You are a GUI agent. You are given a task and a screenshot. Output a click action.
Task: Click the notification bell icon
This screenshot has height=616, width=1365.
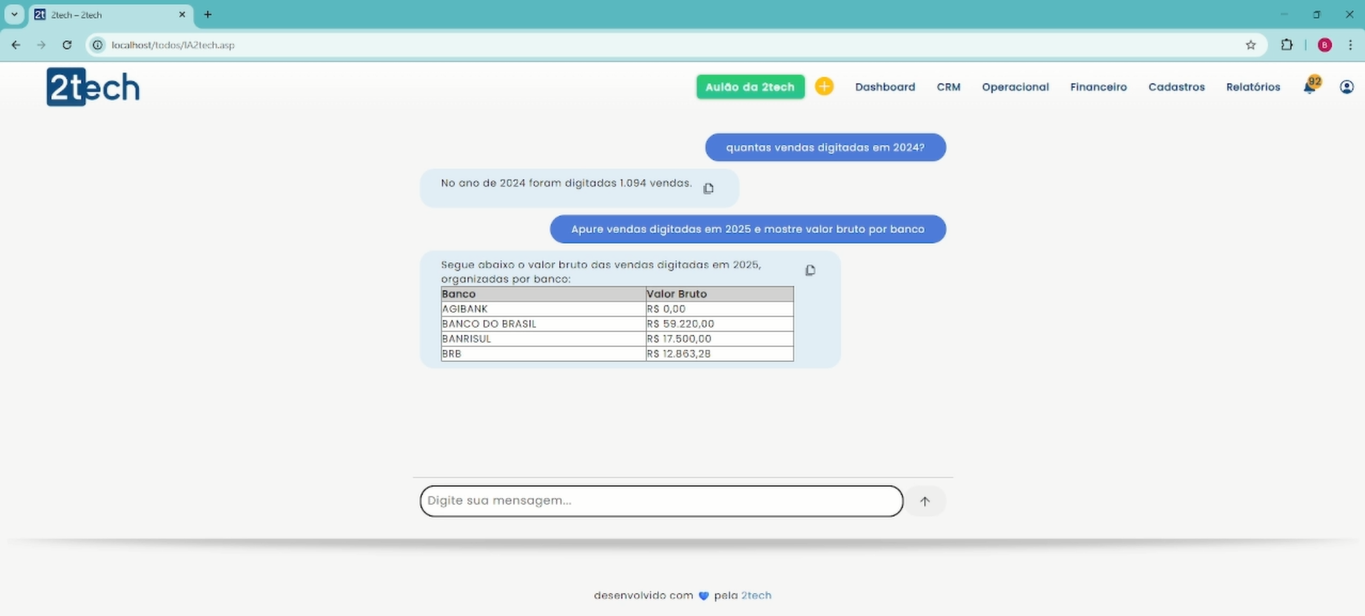coord(1310,87)
